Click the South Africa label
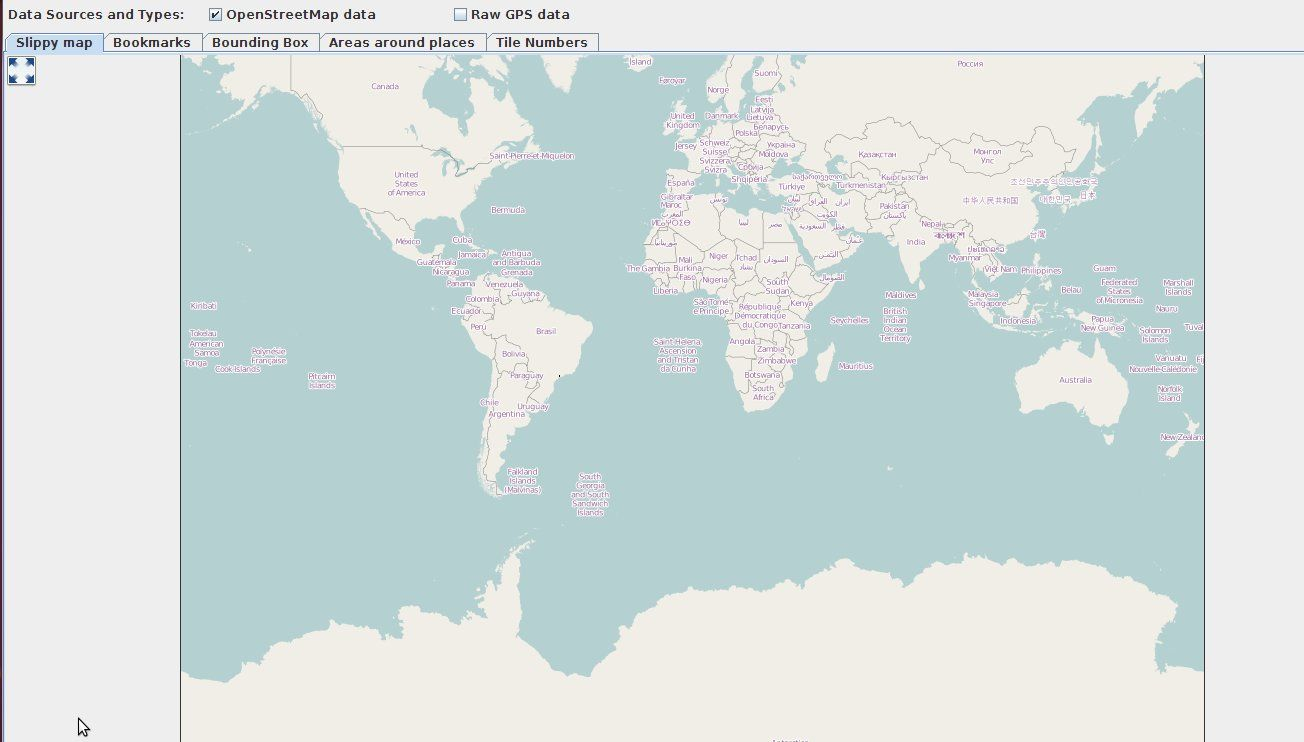 pos(763,393)
